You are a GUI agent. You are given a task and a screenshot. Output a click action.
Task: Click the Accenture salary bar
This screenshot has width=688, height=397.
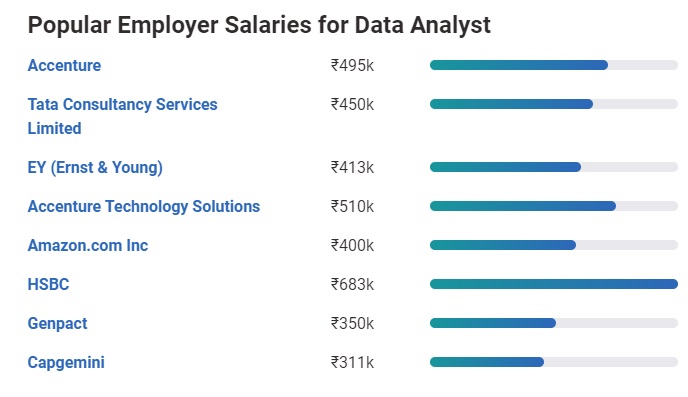tap(554, 65)
